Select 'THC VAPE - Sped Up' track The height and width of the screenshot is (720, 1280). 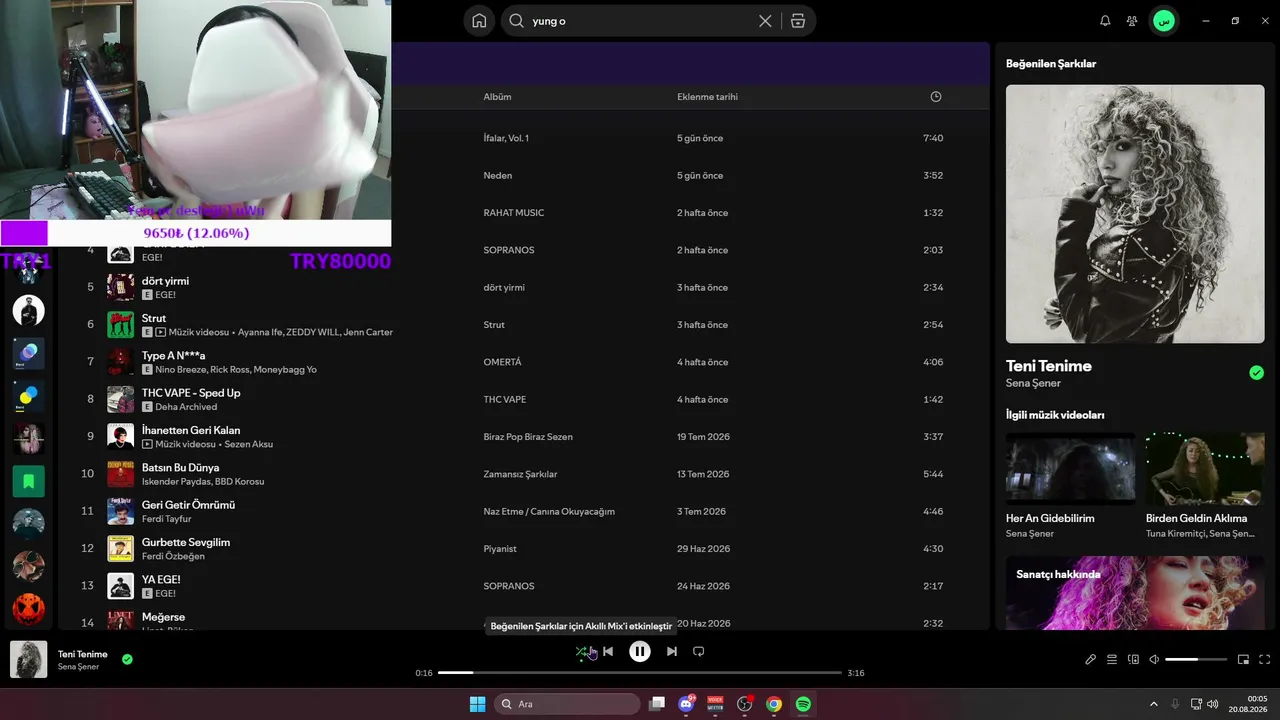[x=191, y=393]
